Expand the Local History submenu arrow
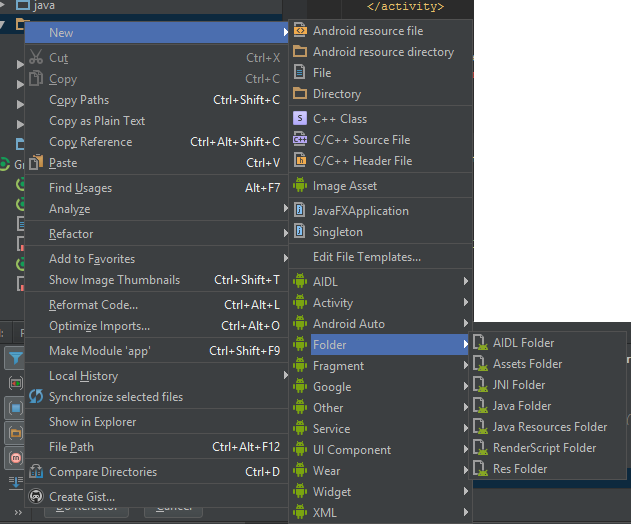Screen dimensions: 631x524 click(x=285, y=375)
